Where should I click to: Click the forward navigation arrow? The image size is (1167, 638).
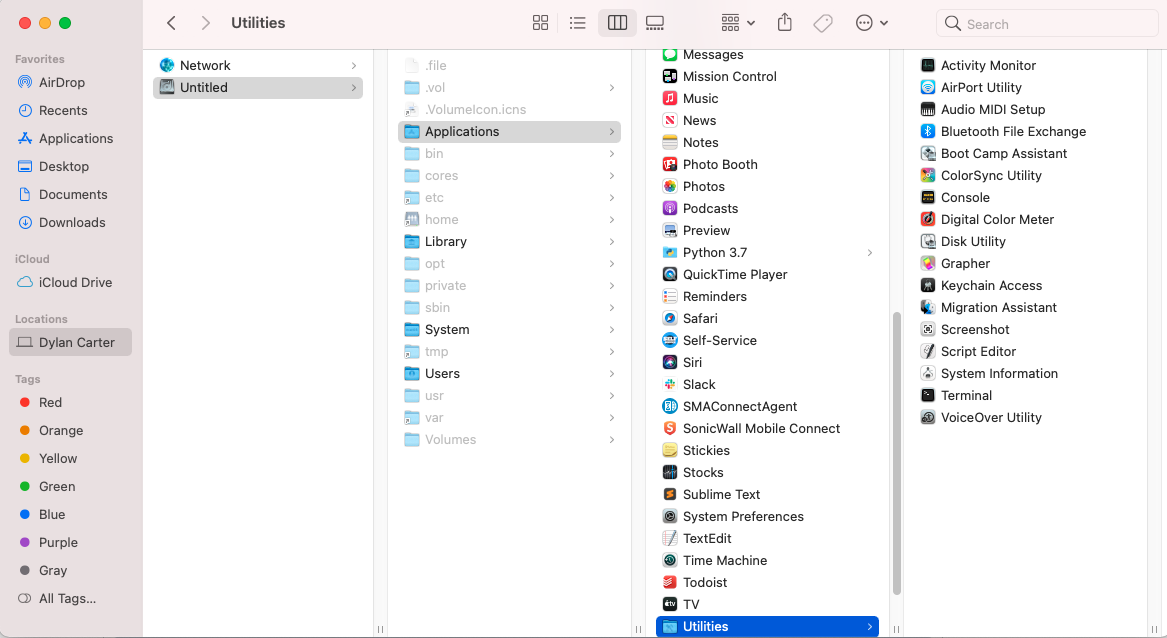click(x=205, y=22)
